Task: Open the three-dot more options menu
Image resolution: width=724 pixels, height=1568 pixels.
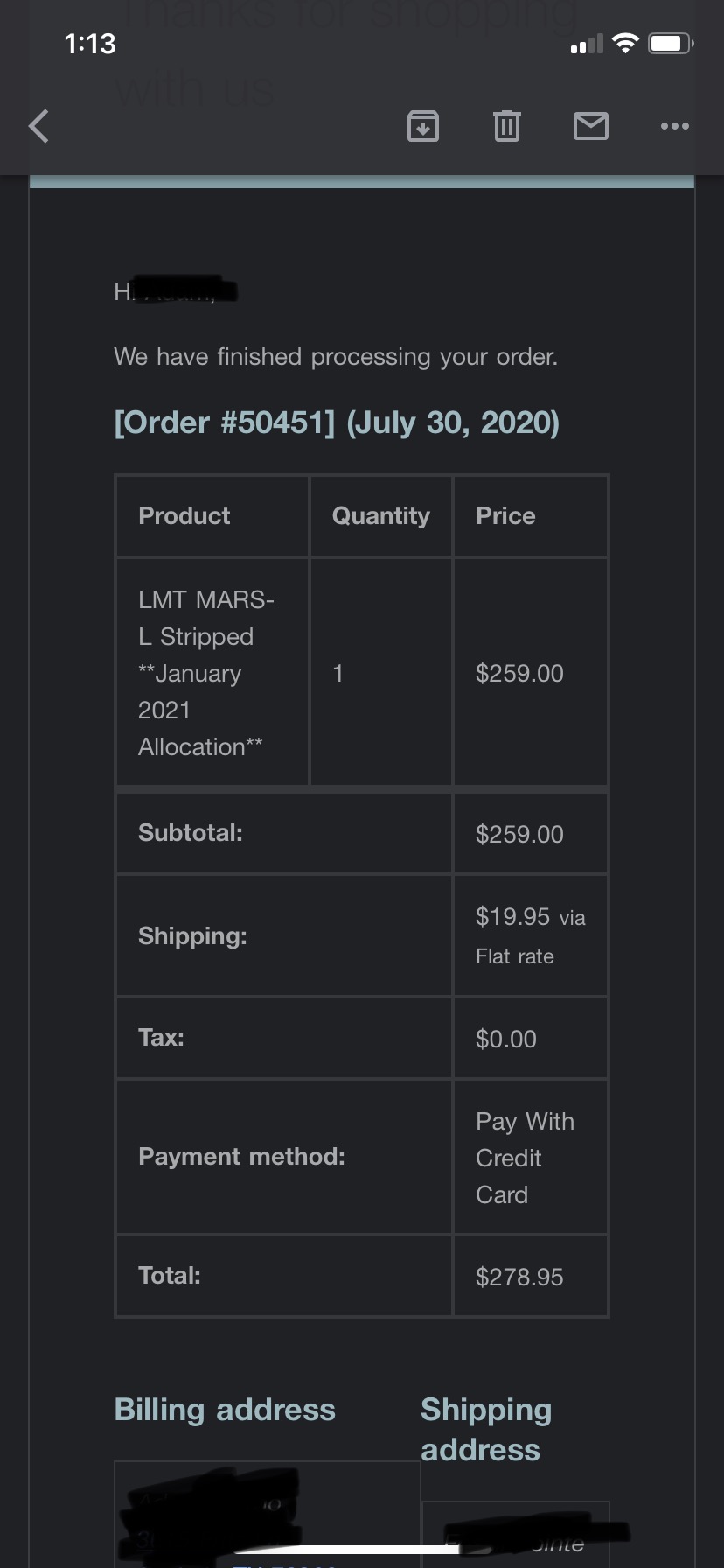Action: [675, 126]
